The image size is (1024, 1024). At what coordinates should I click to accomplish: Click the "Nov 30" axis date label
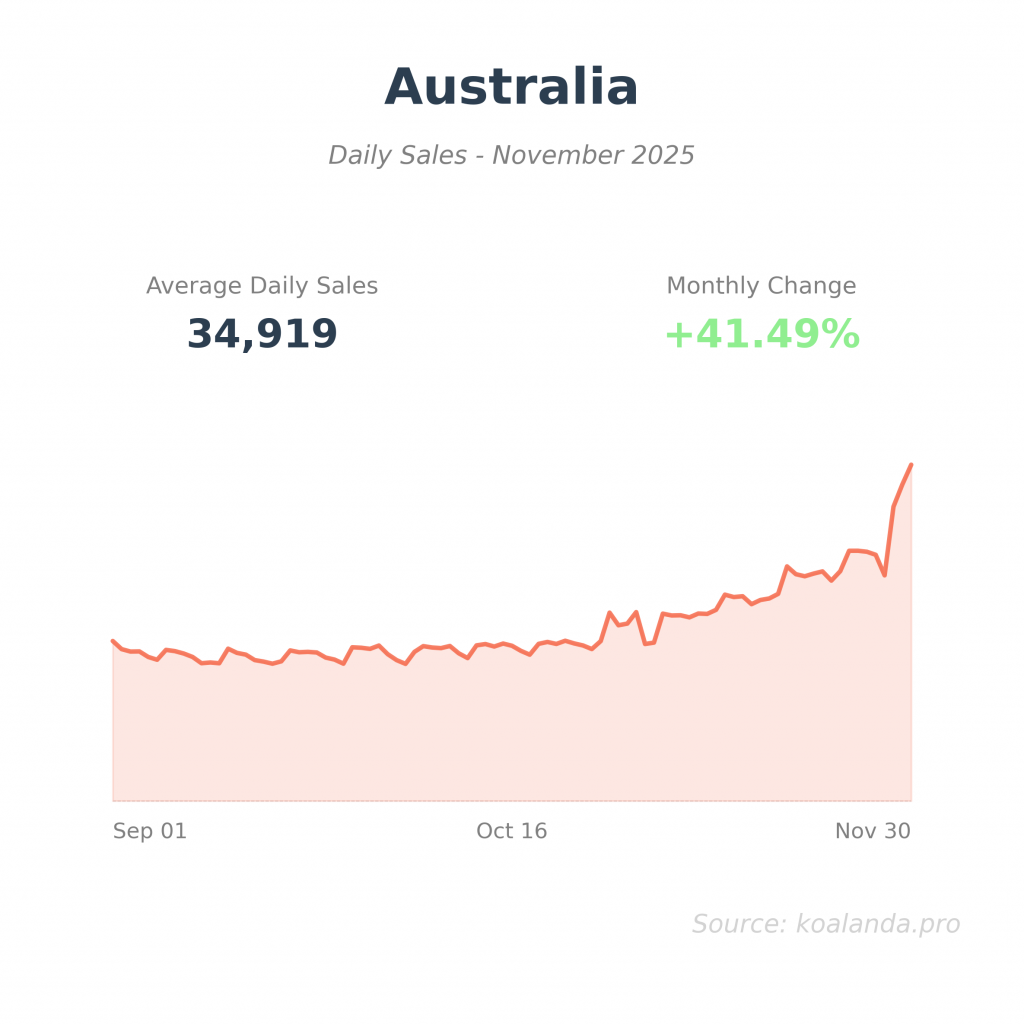[872, 831]
